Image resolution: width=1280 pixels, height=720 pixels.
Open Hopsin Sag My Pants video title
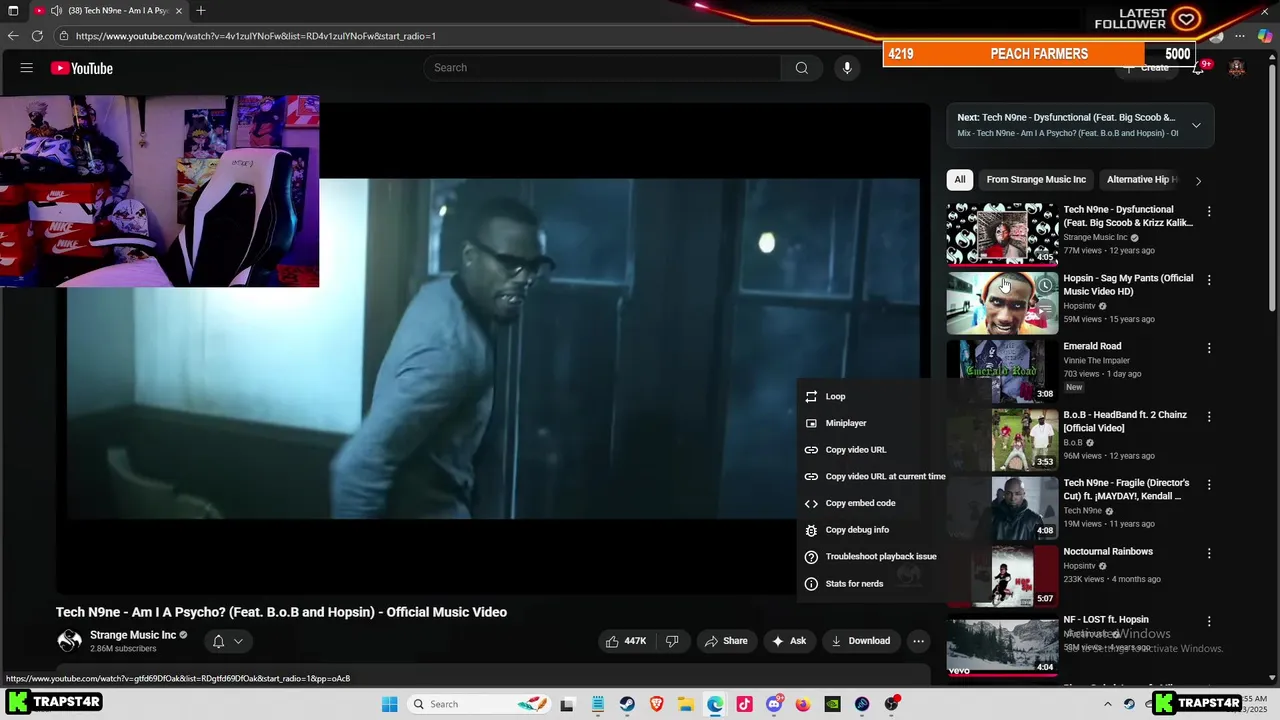coord(1128,285)
